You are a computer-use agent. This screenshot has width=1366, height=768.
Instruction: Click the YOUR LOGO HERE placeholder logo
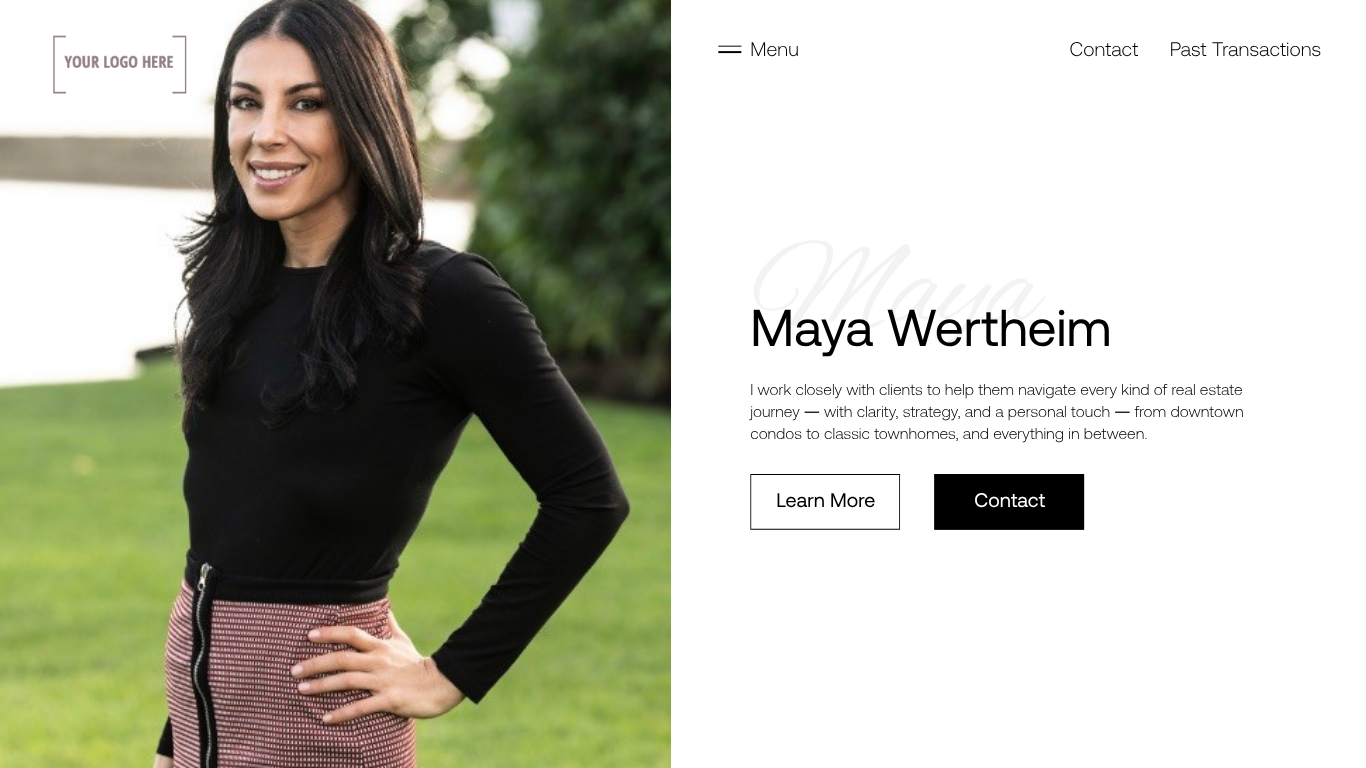tap(120, 64)
